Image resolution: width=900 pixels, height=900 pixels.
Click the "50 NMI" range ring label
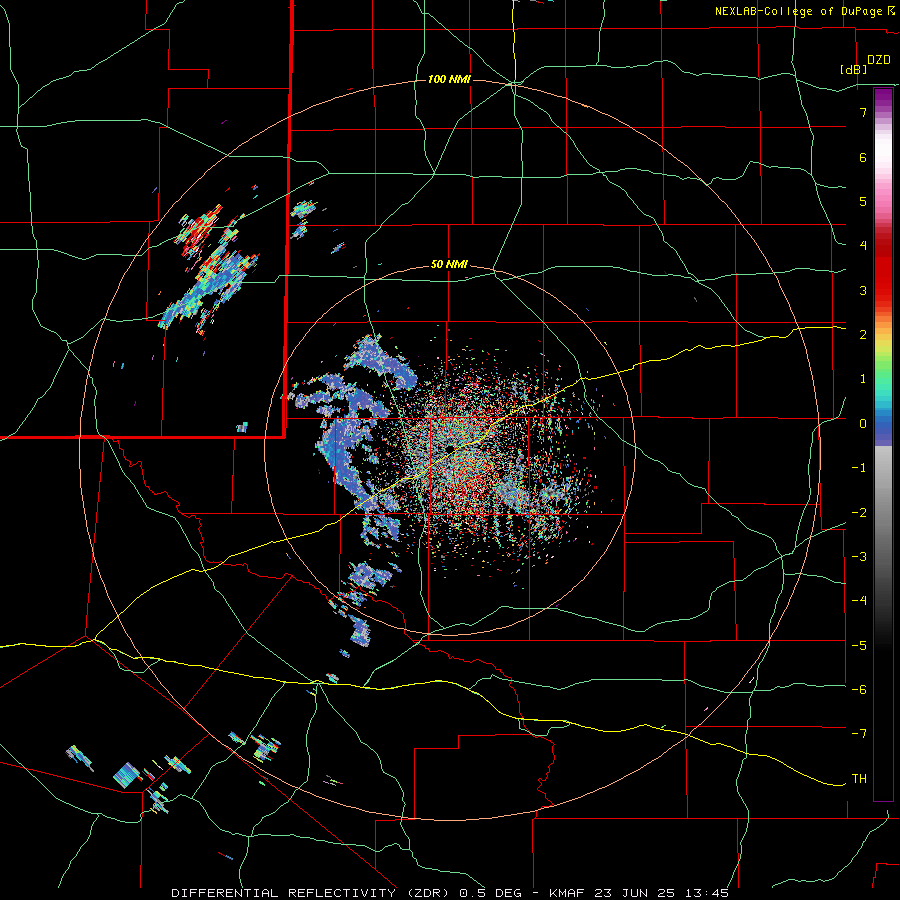tap(449, 265)
